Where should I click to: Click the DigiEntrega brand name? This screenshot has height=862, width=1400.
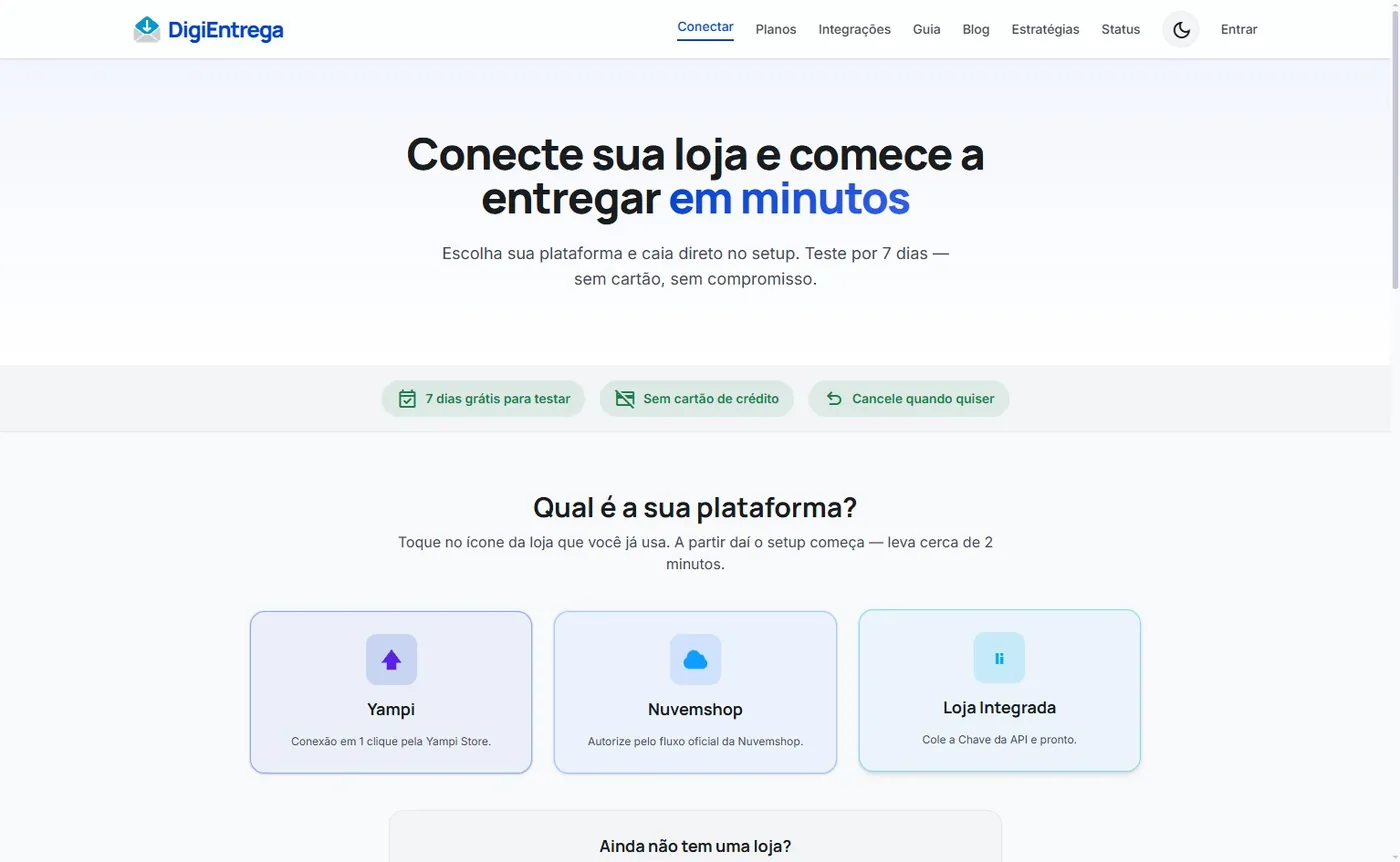pyautogui.click(x=226, y=30)
